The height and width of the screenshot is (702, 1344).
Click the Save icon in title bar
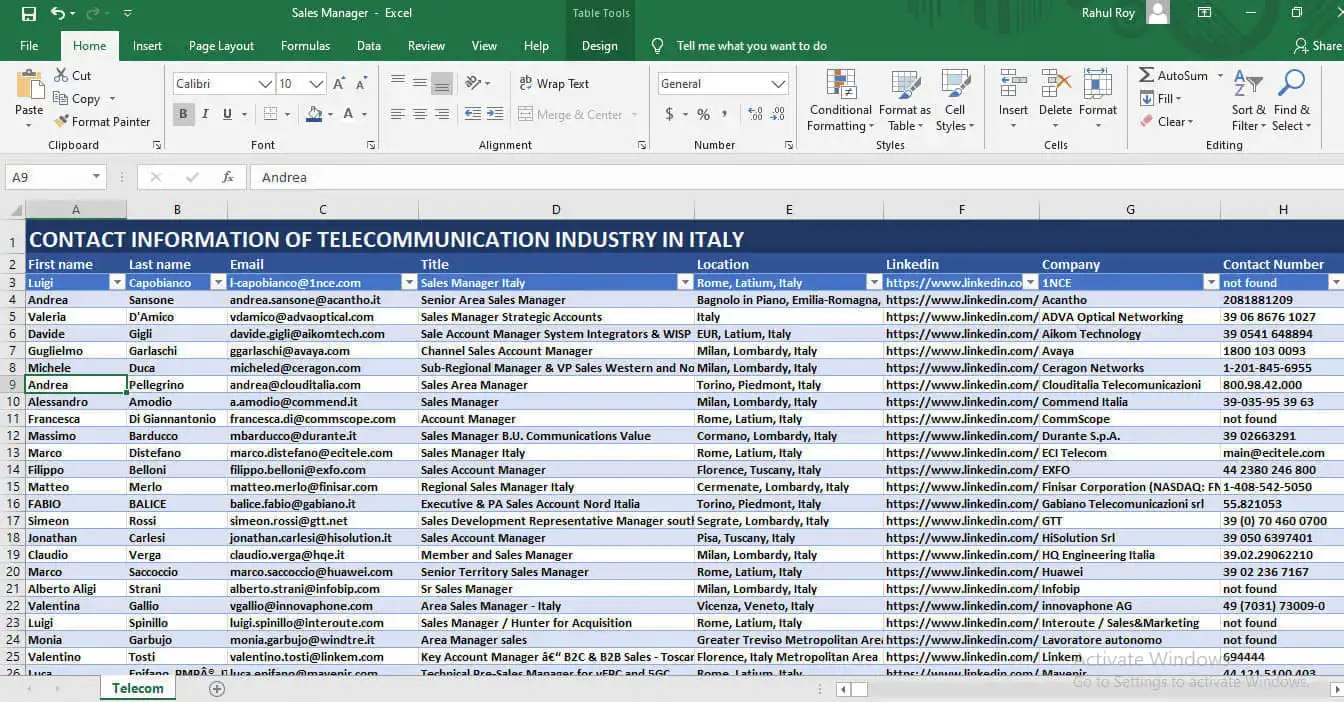[x=28, y=14]
